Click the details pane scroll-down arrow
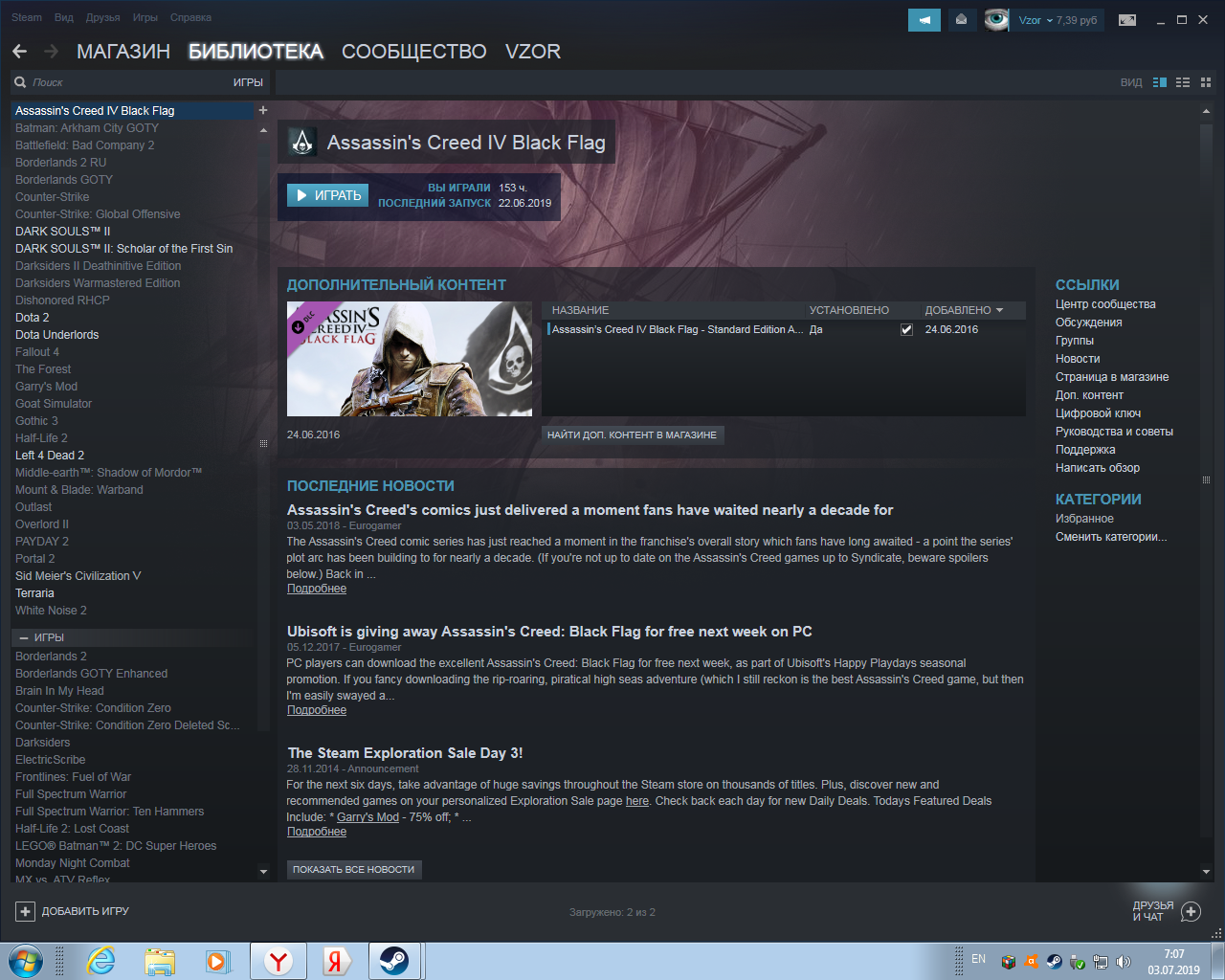This screenshot has width=1225, height=980. [1206, 872]
